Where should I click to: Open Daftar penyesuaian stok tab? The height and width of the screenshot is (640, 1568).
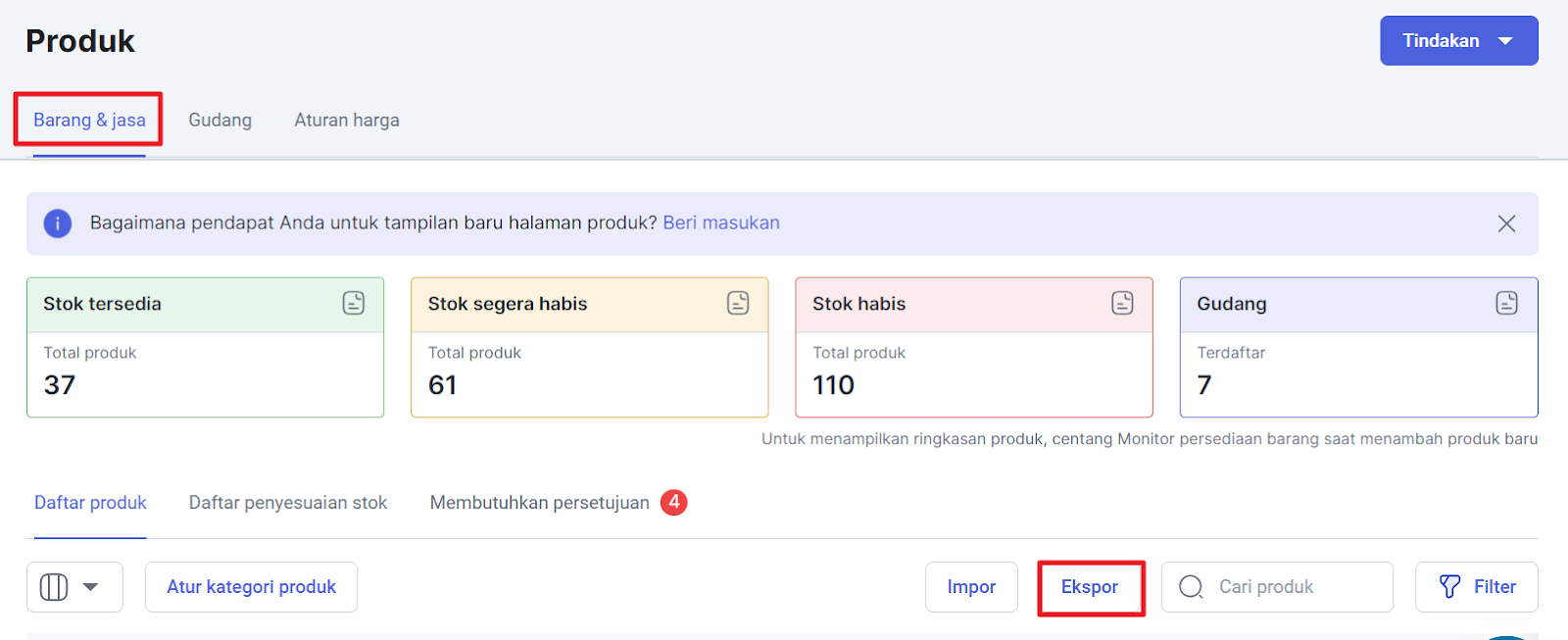(288, 502)
